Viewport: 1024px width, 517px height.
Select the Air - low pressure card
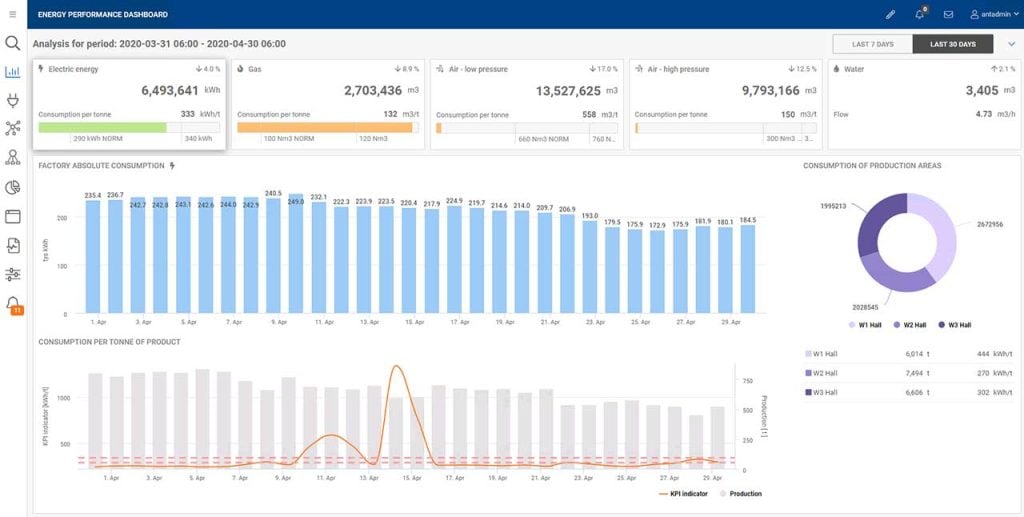click(527, 104)
